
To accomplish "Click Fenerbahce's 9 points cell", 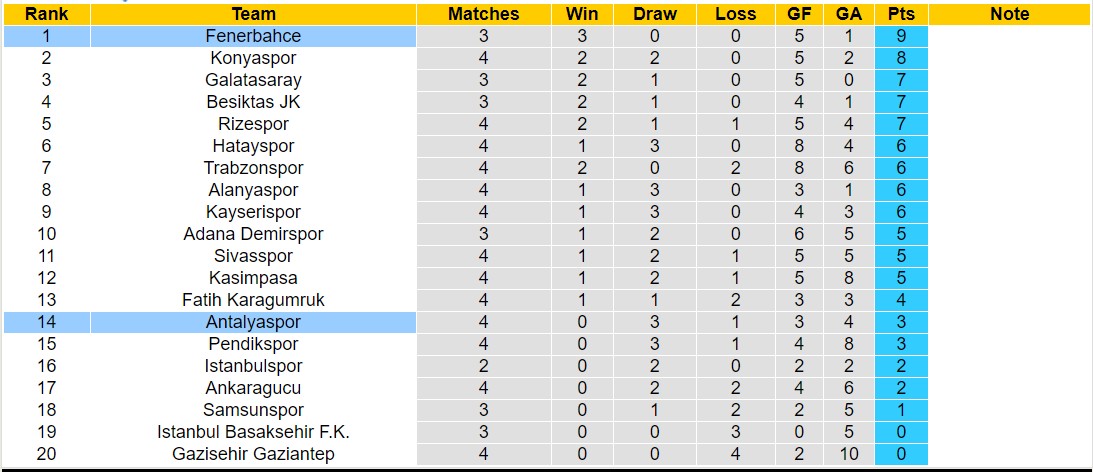I will click(x=901, y=36).
